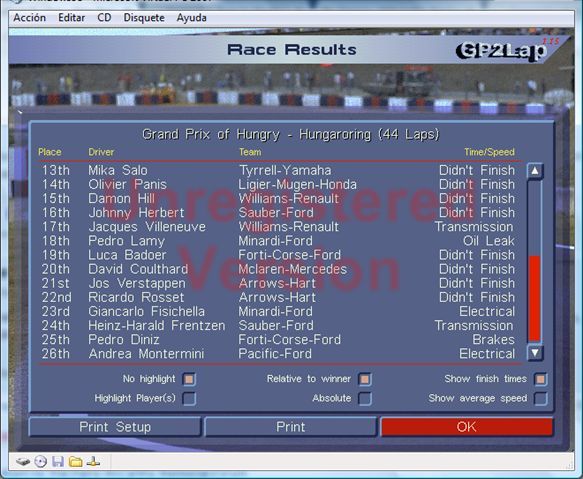The image size is (583, 479).
Task: Select the Heinz-Harald Frentzen driver entry
Action: 157,326
